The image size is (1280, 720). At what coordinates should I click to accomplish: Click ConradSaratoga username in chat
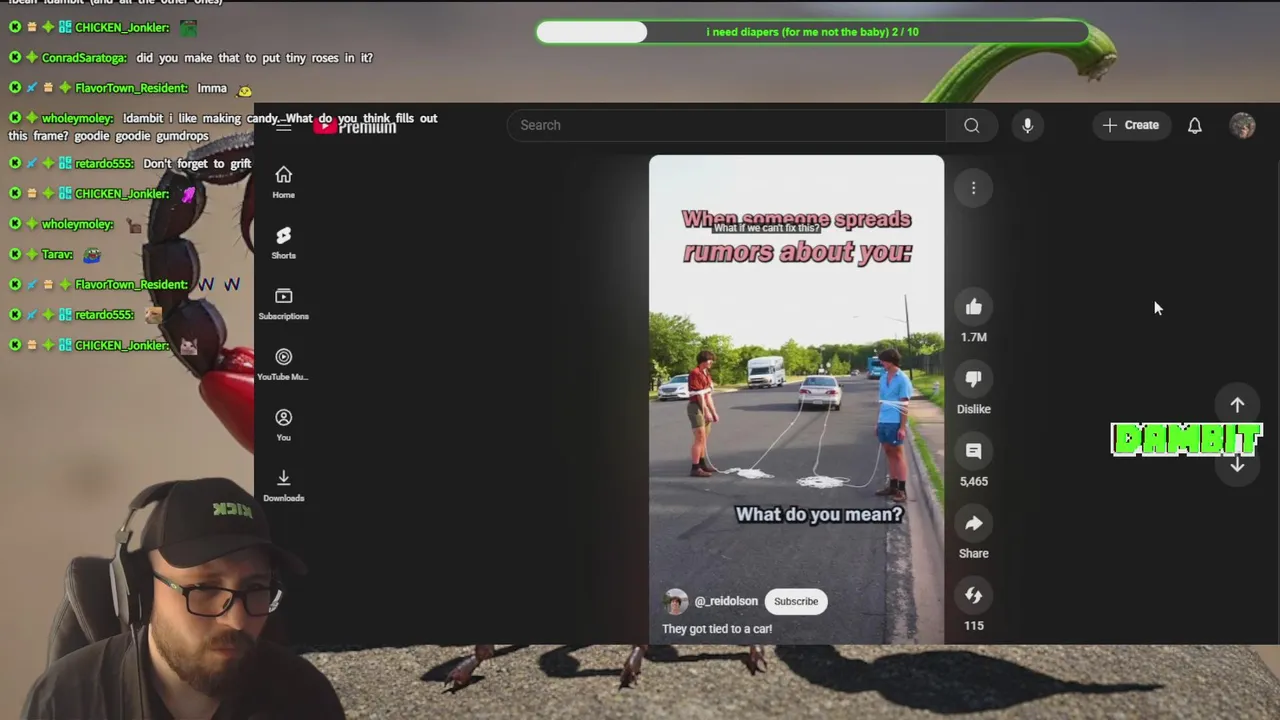pyautogui.click(x=84, y=58)
